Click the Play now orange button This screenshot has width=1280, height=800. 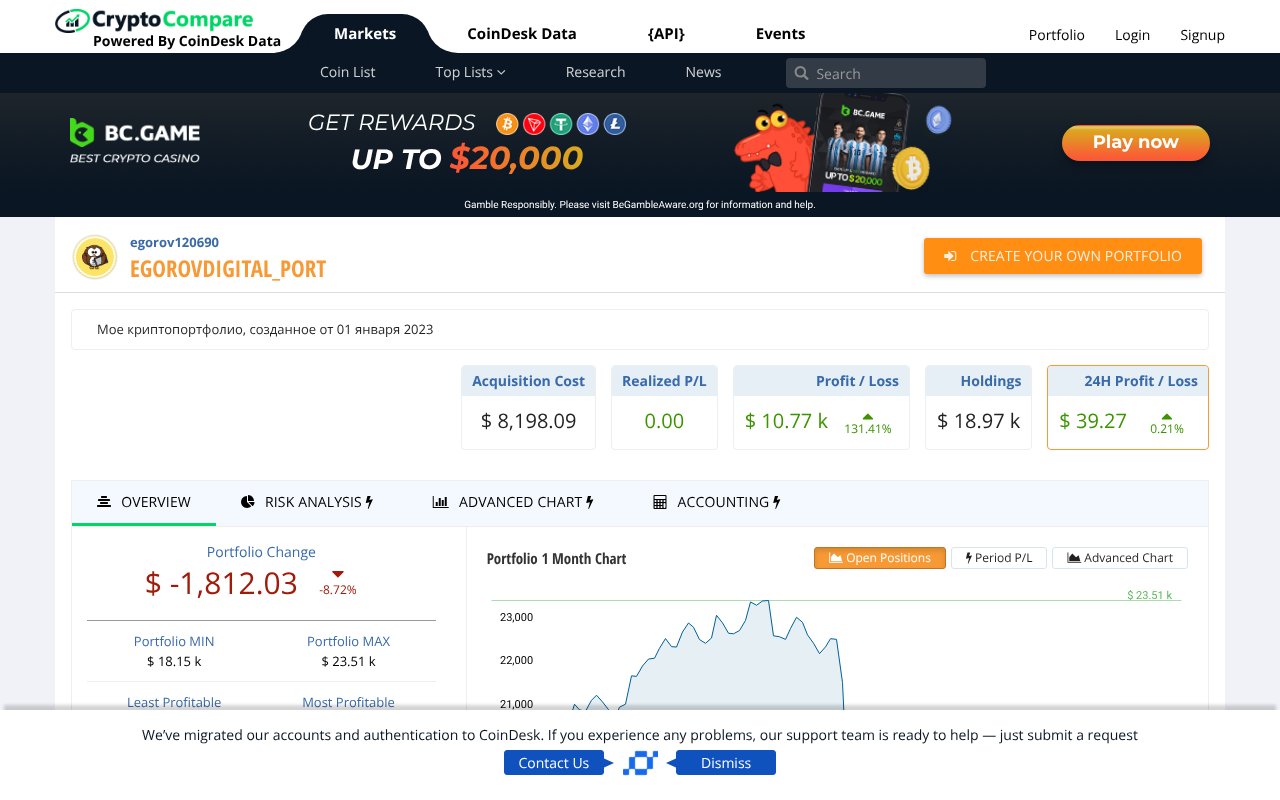(x=1135, y=143)
